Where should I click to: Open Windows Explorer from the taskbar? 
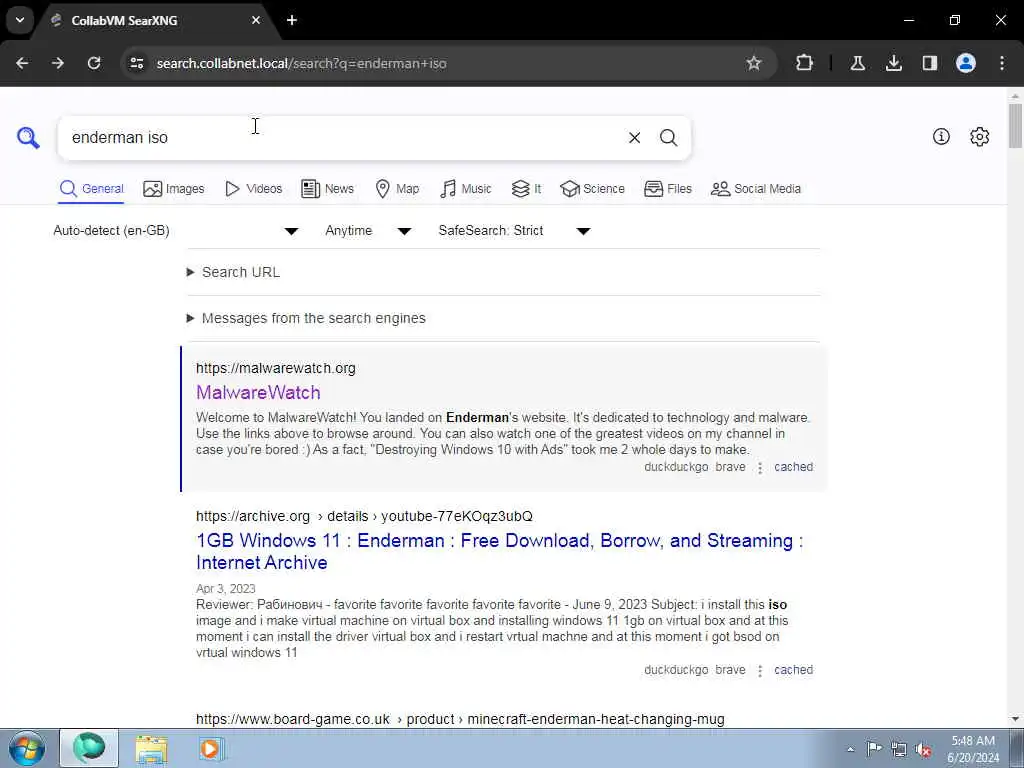[x=152, y=748]
